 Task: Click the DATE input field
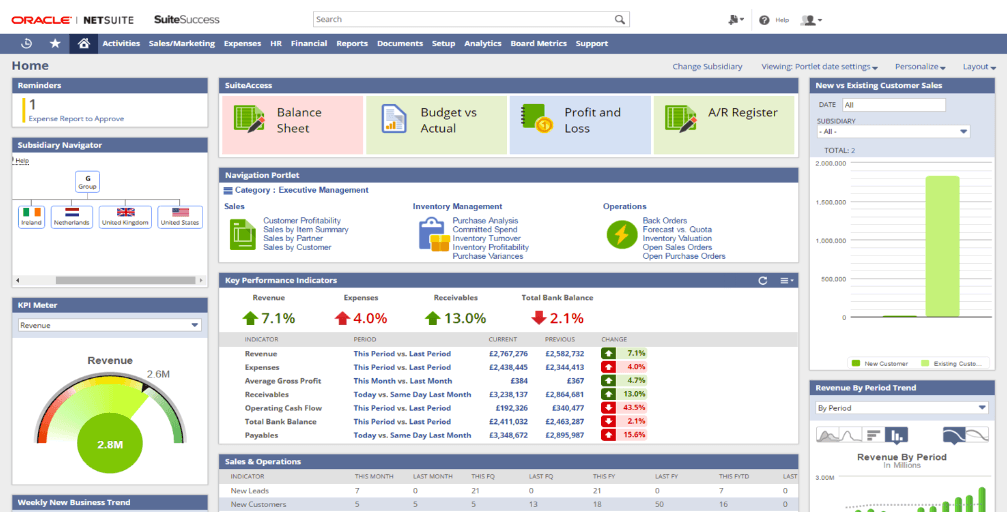pyautogui.click(x=893, y=105)
